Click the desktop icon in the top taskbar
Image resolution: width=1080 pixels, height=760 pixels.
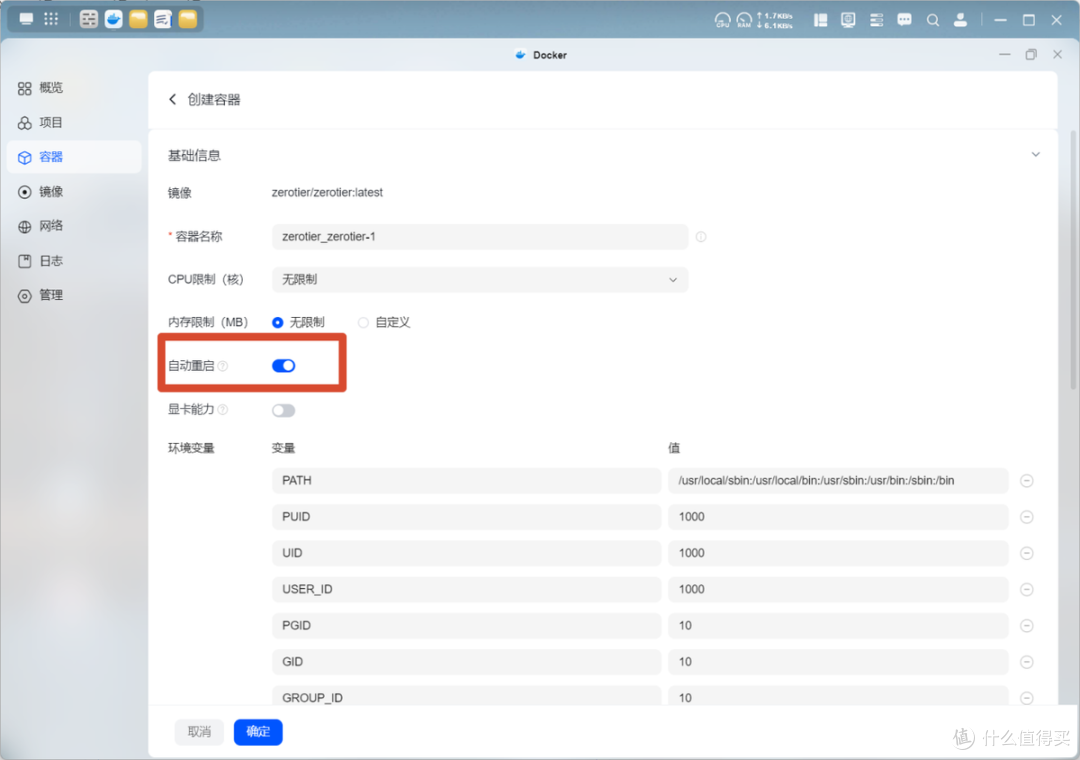pos(26,19)
